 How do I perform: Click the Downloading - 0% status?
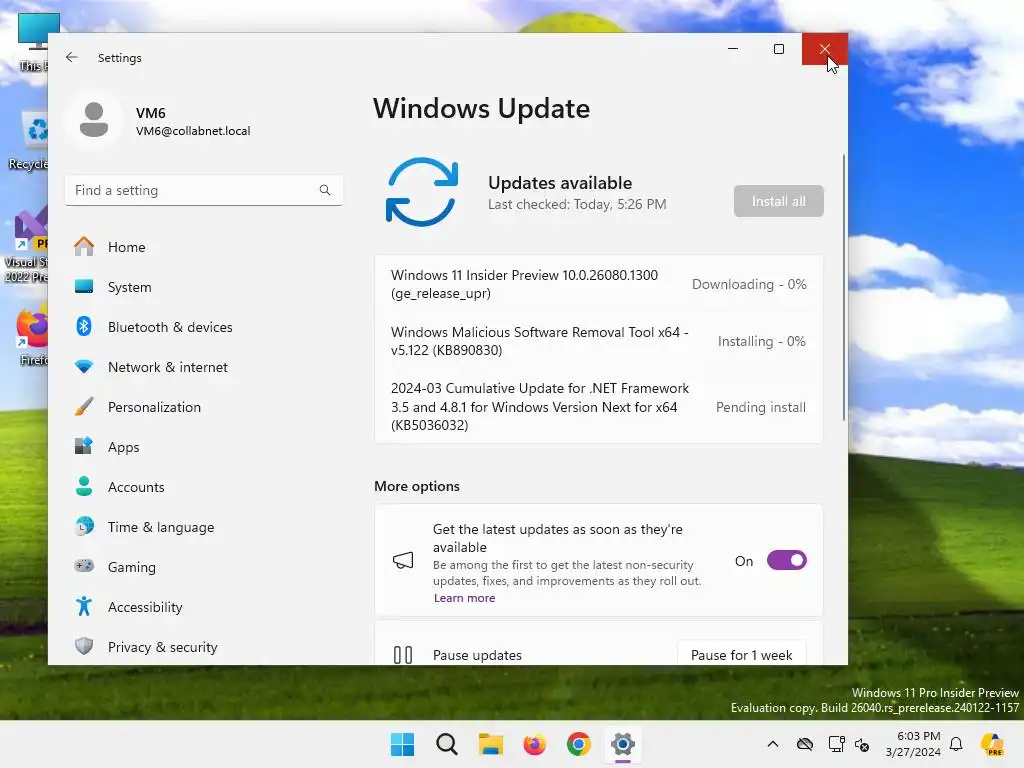coord(749,284)
